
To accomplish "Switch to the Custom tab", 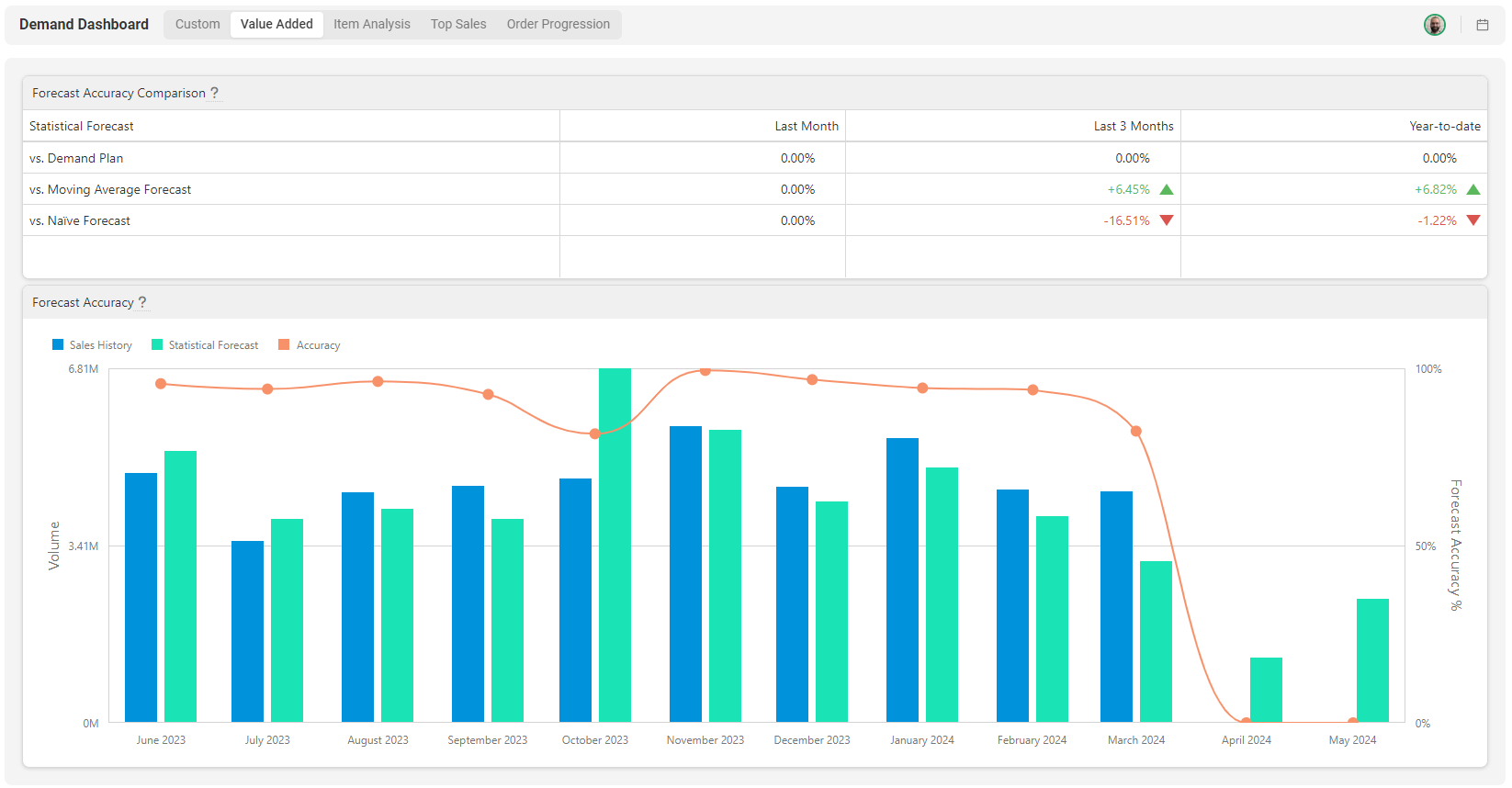I will pyautogui.click(x=197, y=24).
